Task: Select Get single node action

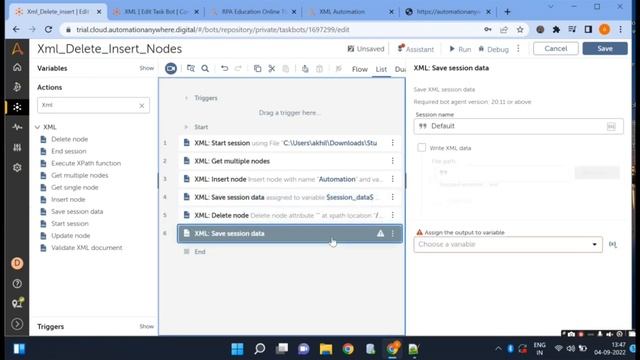Action: tap(75, 187)
